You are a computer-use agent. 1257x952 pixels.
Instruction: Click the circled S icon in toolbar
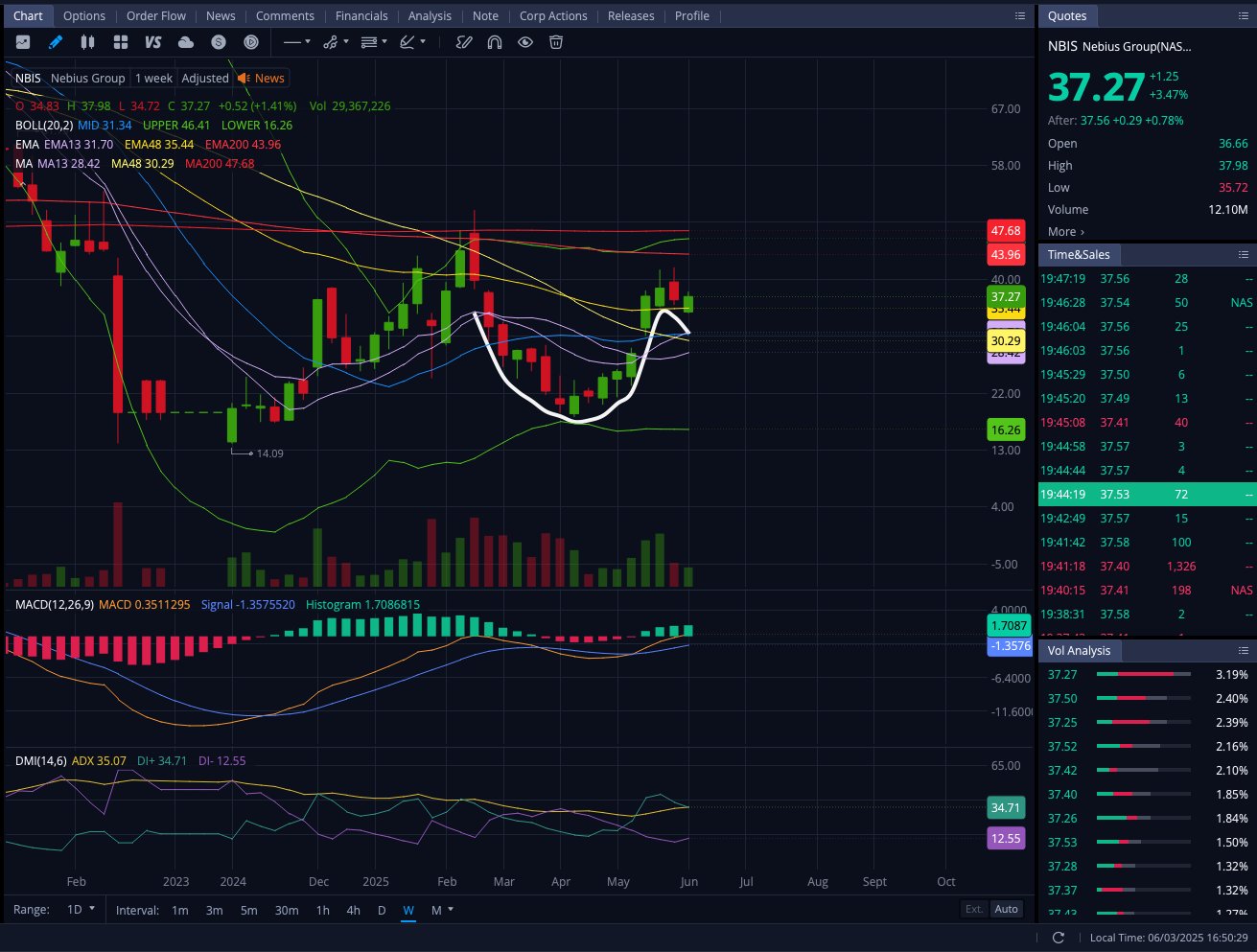[219, 42]
